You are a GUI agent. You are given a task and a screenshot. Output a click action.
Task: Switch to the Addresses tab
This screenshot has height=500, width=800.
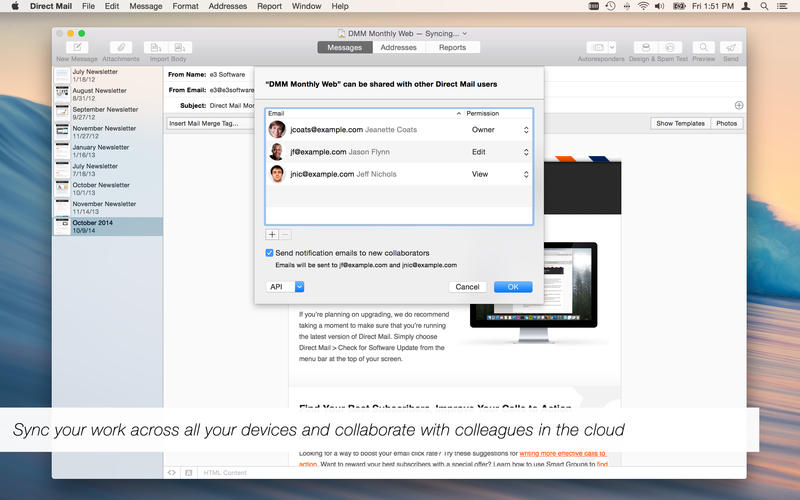(398, 47)
